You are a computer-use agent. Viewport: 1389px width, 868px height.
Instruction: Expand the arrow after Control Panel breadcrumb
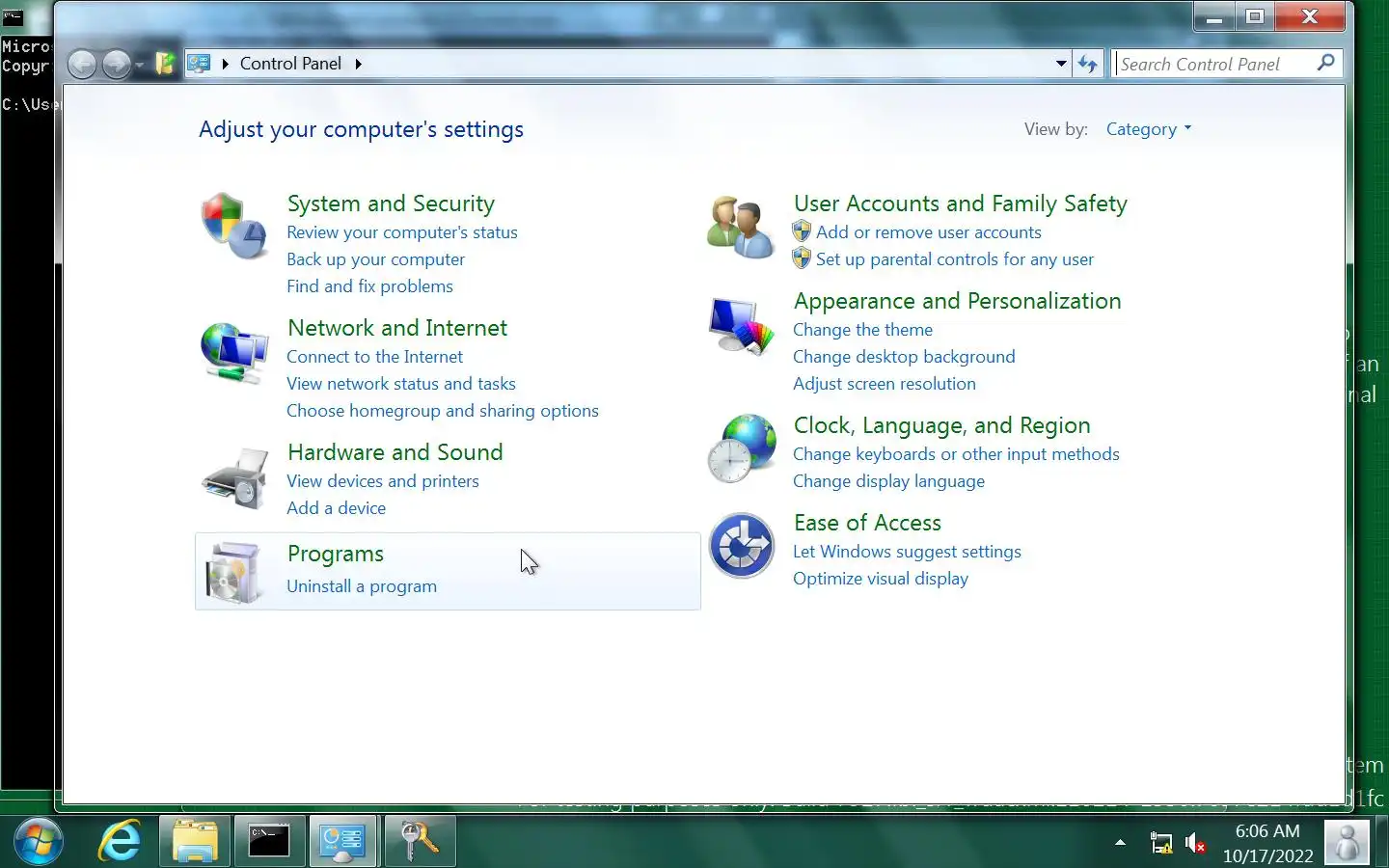[358, 64]
